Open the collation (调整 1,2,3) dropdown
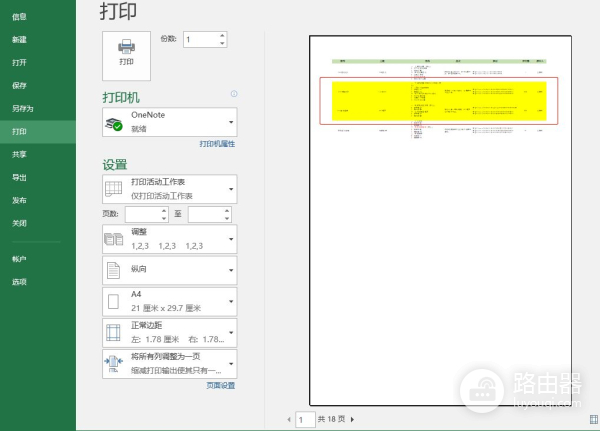600x431 pixels. point(170,239)
